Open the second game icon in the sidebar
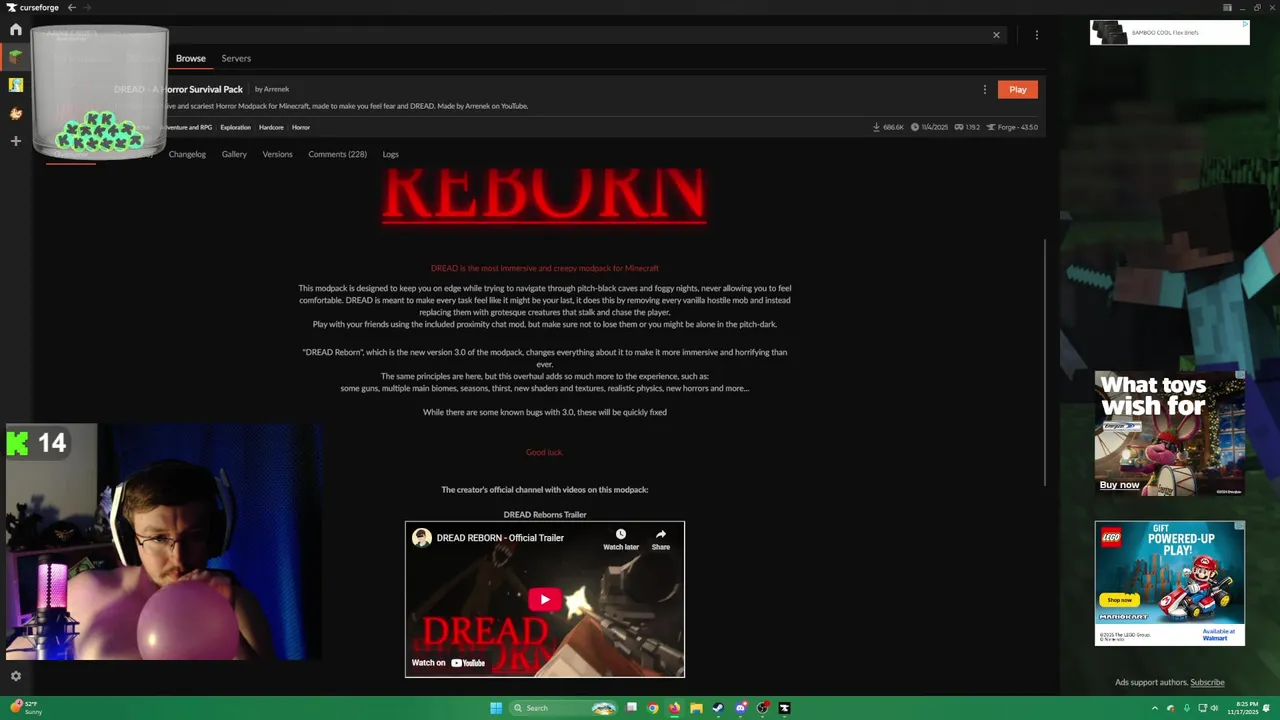Image resolution: width=1280 pixels, height=720 pixels. pos(15,85)
